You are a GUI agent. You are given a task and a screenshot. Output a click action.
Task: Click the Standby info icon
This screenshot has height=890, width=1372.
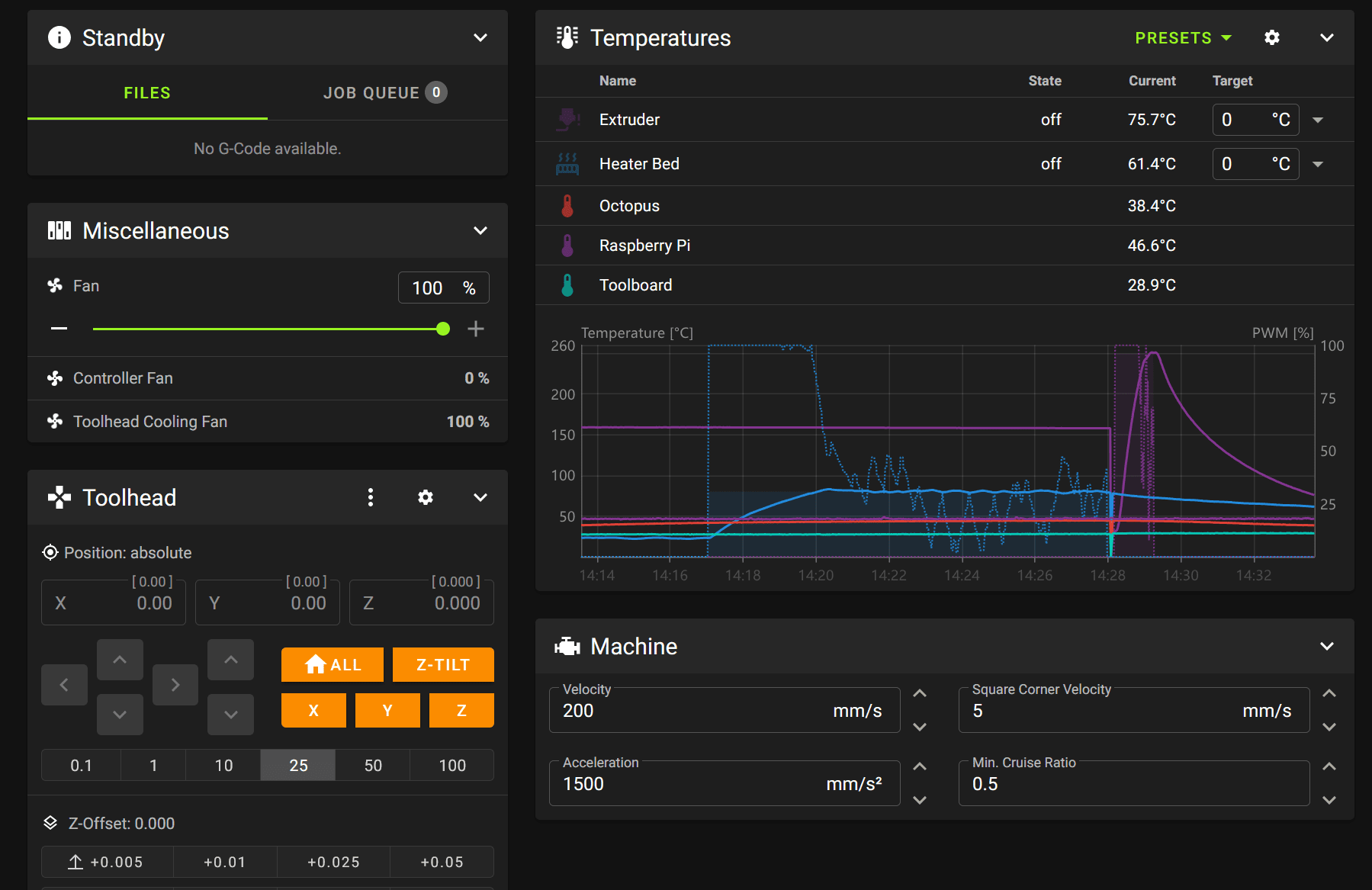pos(59,37)
